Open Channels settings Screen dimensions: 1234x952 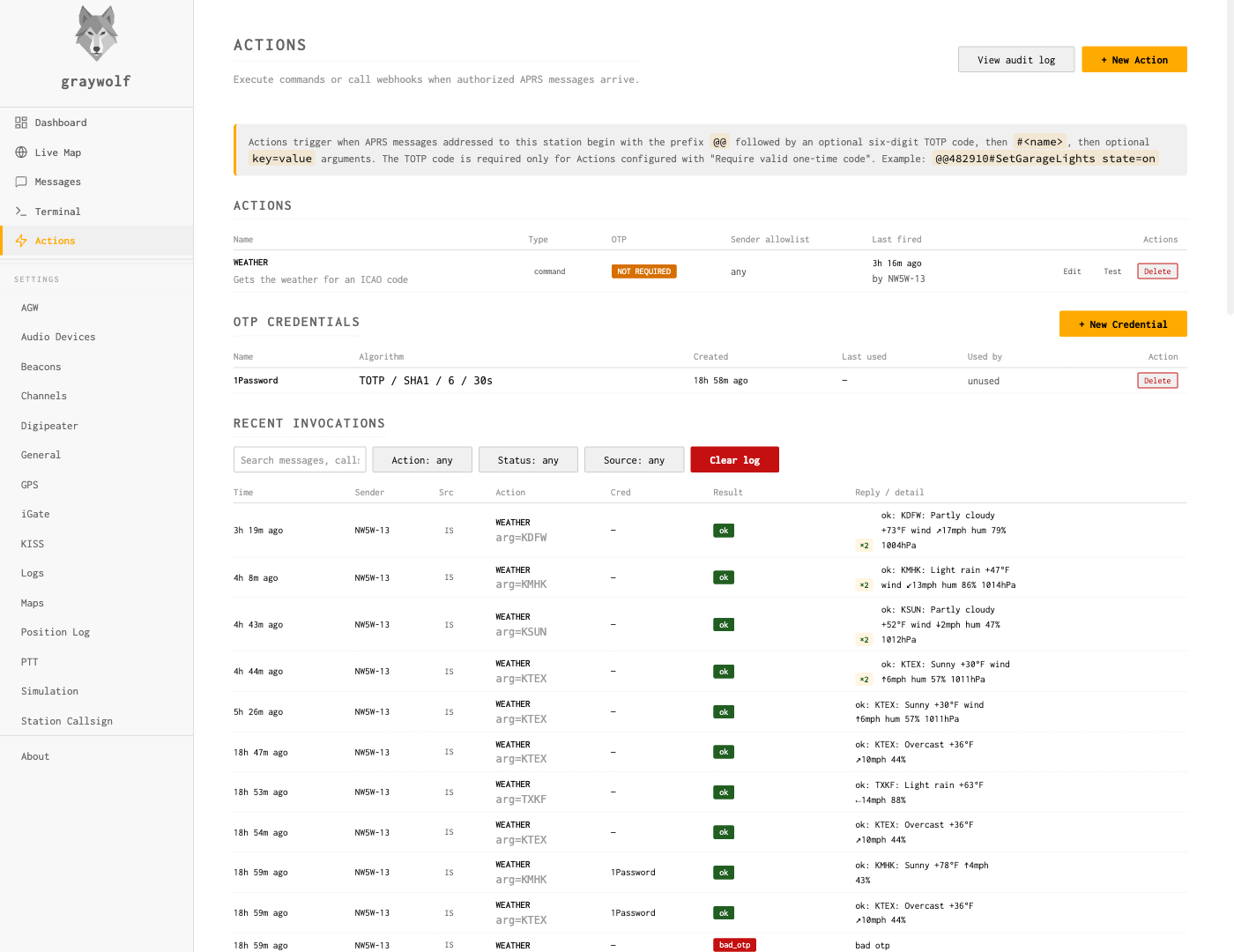(96, 396)
